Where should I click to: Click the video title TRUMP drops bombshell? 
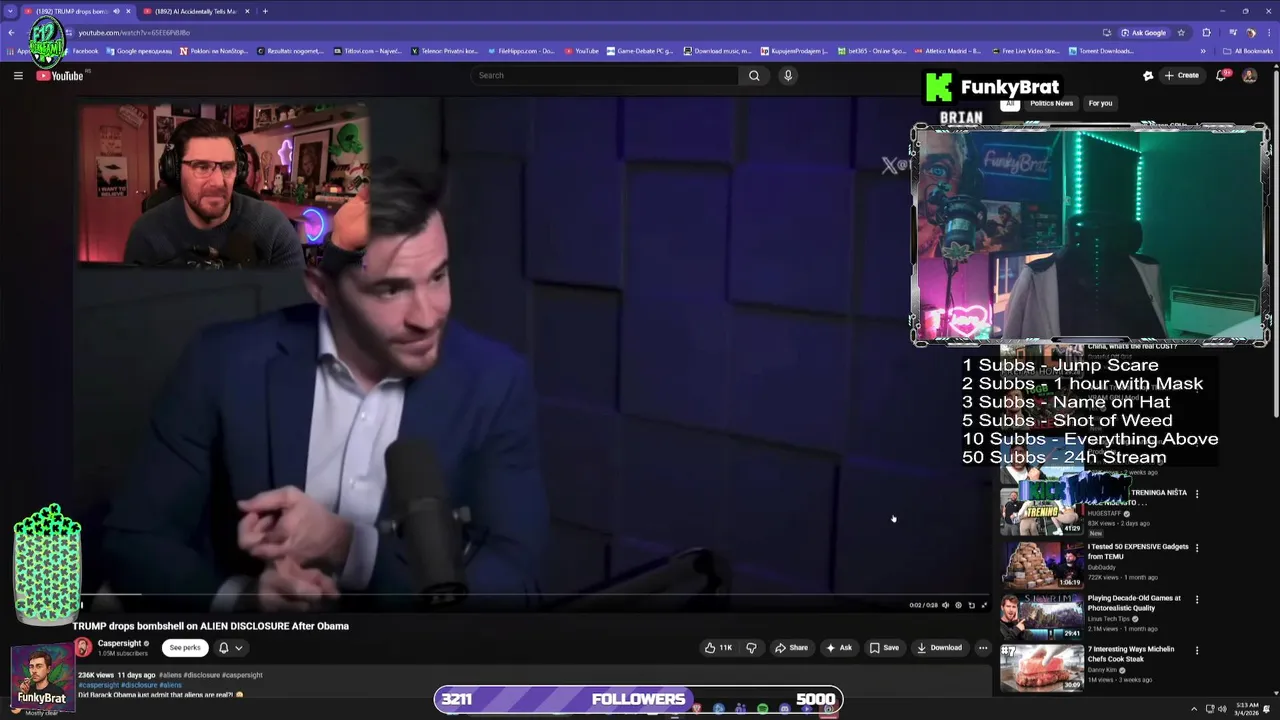(211, 626)
